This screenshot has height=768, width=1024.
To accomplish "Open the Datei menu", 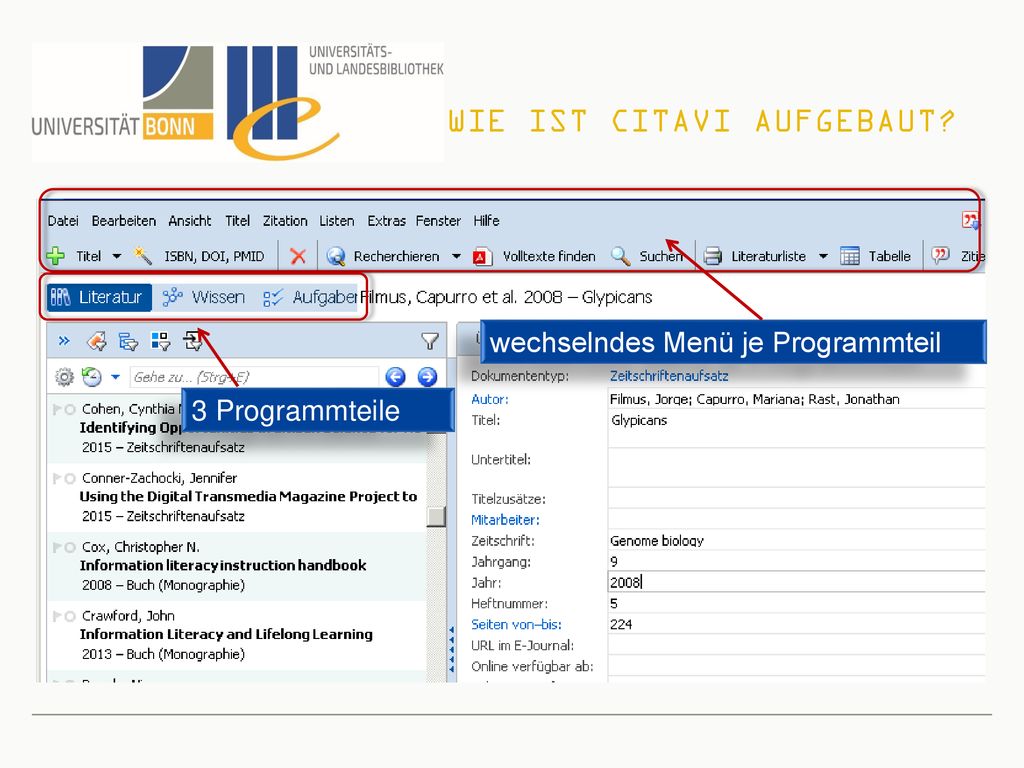I will coord(63,221).
